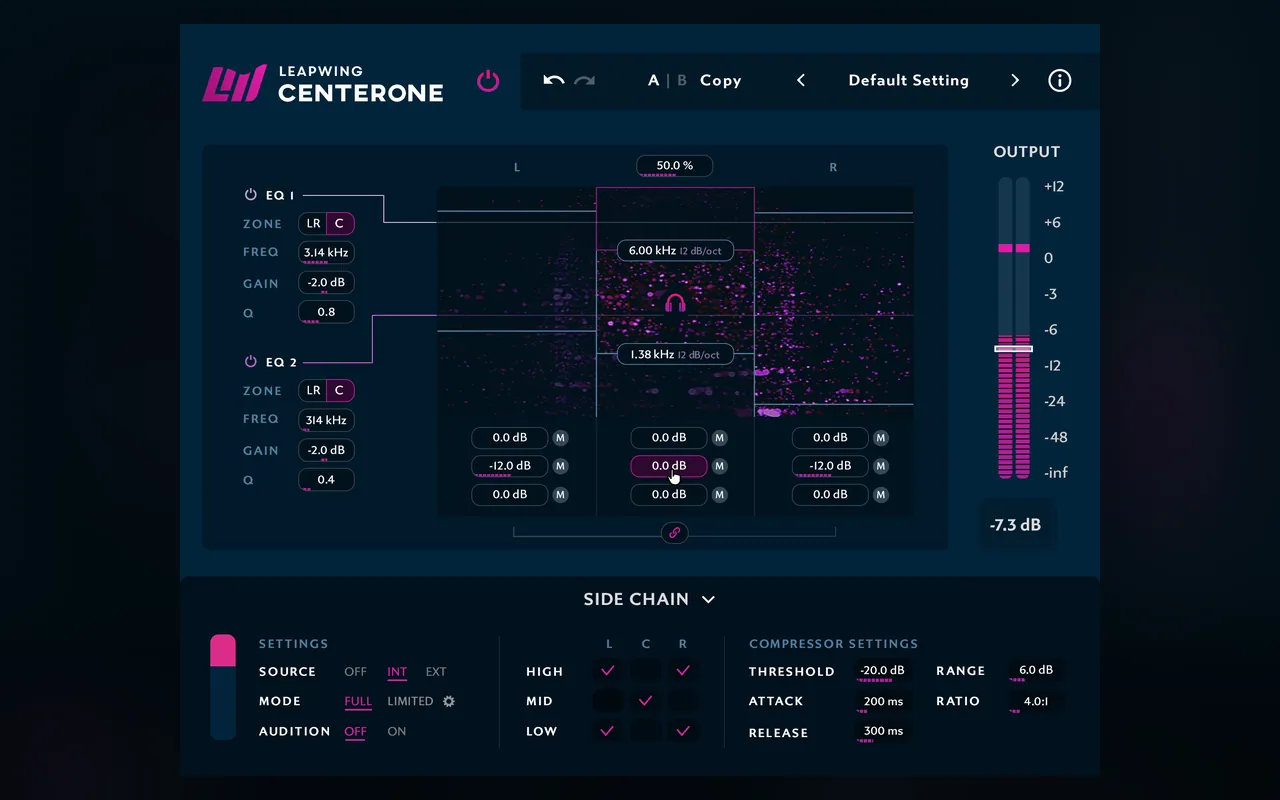Open the info icon
The width and height of the screenshot is (1280, 800).
pos(1059,80)
